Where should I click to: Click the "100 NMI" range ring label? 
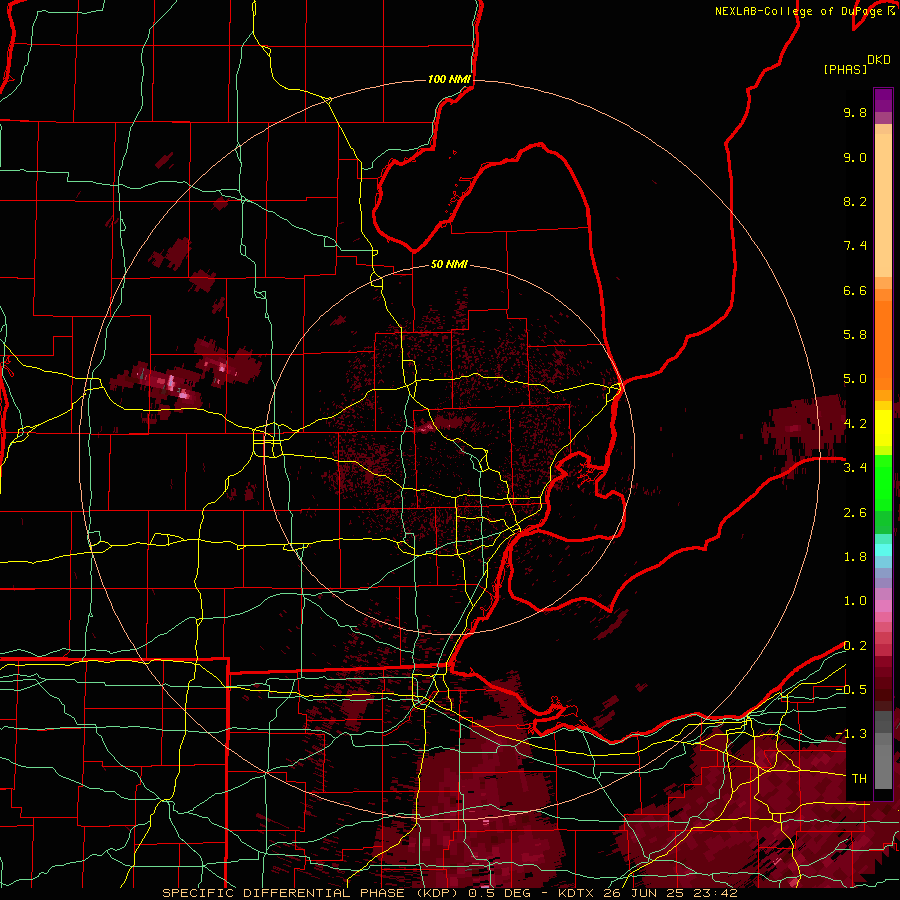click(449, 79)
